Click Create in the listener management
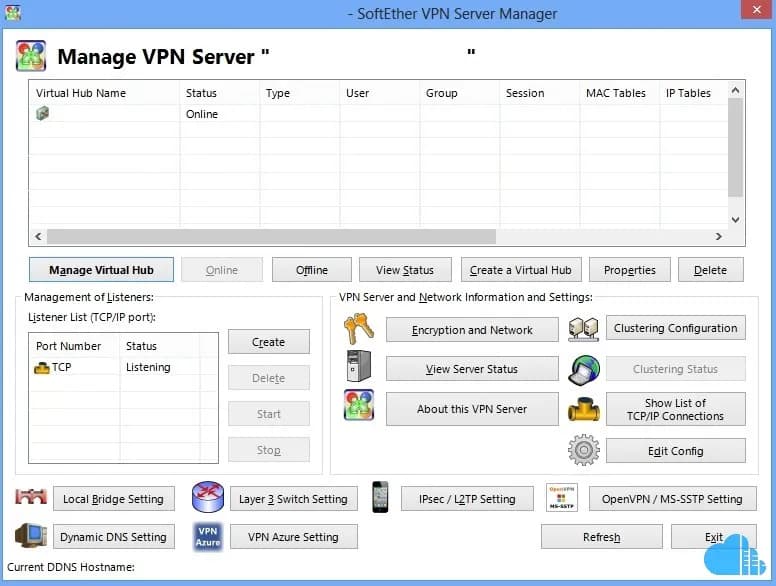 tap(269, 342)
